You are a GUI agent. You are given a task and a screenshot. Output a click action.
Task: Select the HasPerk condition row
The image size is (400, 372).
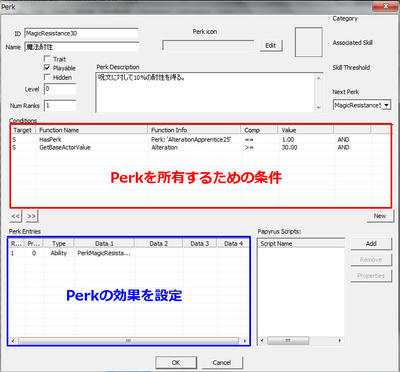200,140
